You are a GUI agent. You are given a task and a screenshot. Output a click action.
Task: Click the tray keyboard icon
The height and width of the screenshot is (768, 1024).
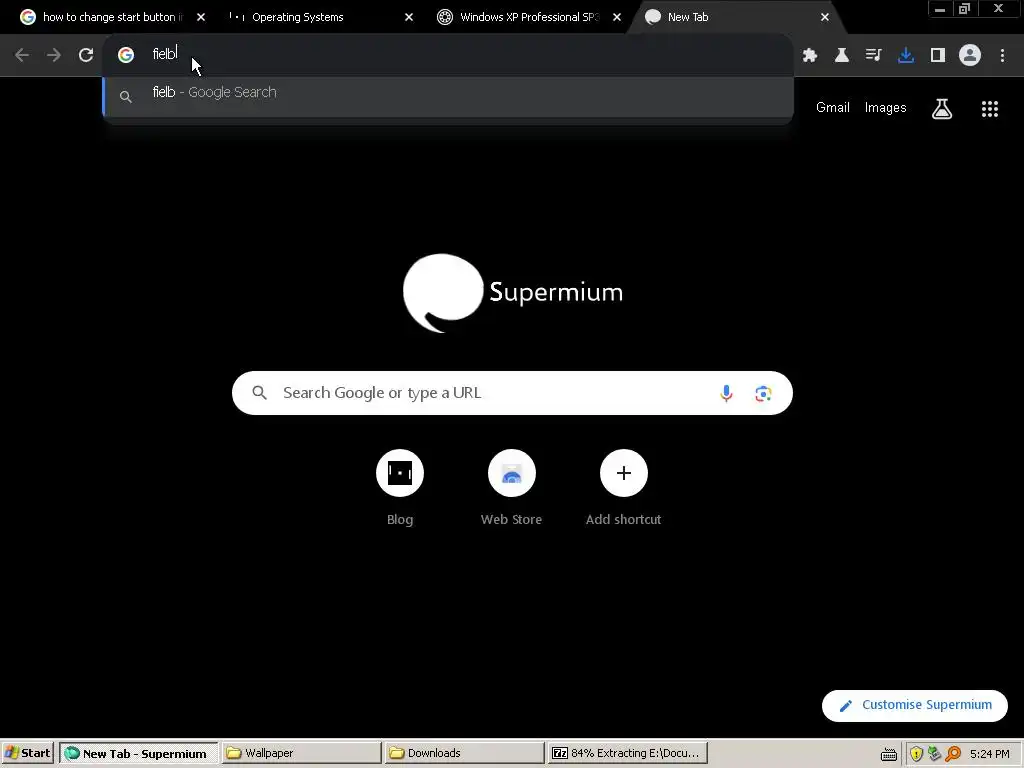(x=889, y=754)
